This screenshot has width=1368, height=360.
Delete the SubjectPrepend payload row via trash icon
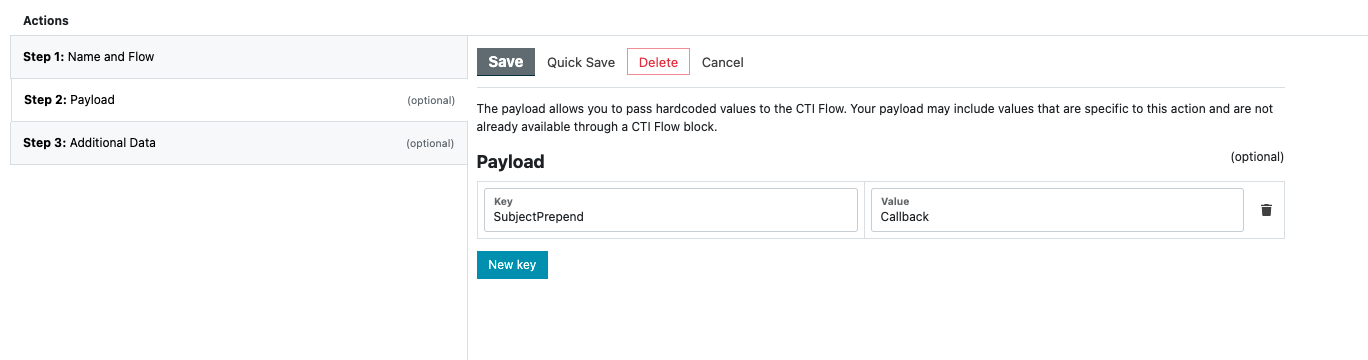[x=1266, y=210]
